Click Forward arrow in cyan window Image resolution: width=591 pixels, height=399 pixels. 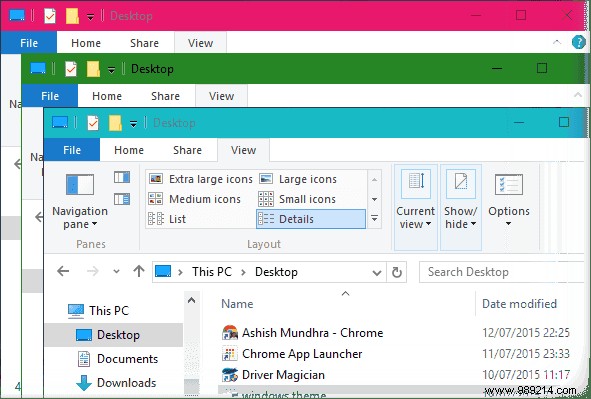pyautogui.click(x=92, y=271)
